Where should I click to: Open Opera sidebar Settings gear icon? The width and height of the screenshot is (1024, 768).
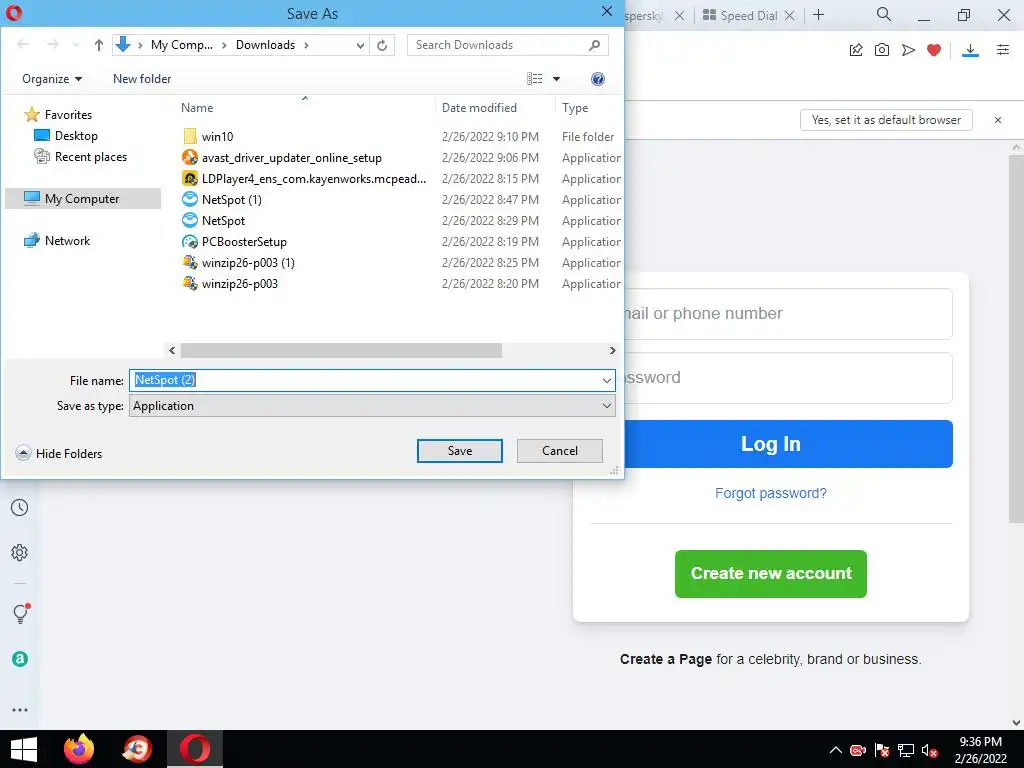click(x=20, y=552)
